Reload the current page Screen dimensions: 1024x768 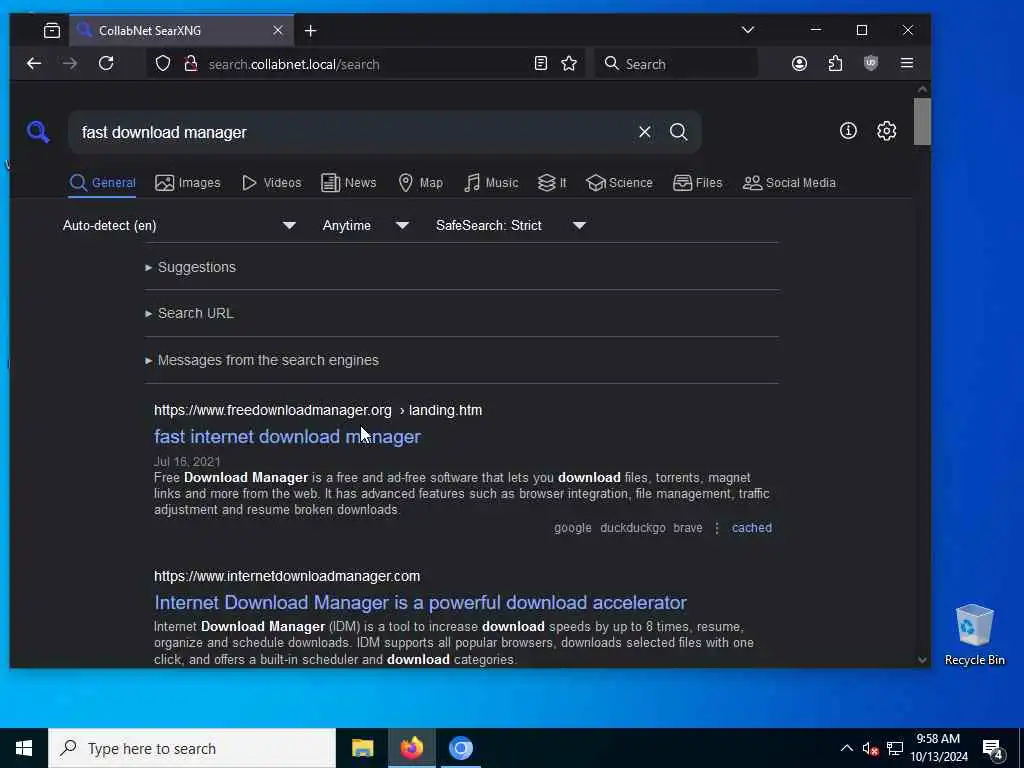106,63
